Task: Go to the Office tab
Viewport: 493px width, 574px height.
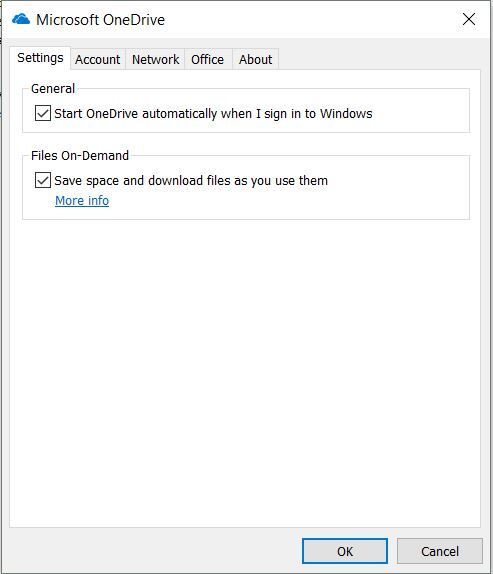Action: tap(208, 59)
